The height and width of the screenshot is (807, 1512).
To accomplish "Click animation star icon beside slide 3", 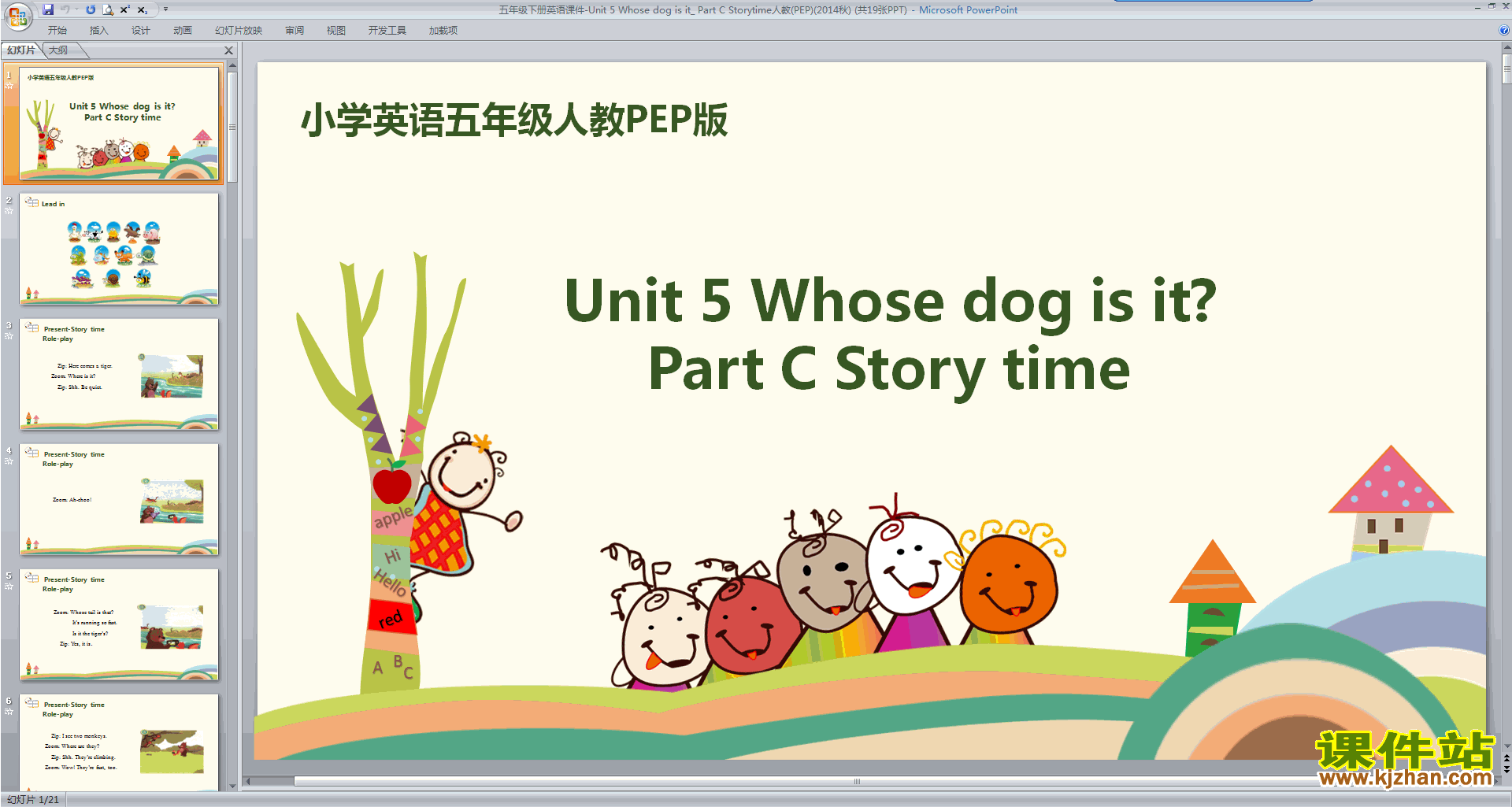I will 9,336.
